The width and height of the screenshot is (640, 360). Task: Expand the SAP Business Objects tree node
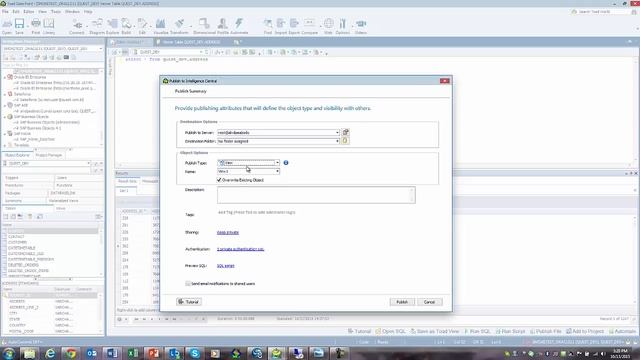[5, 117]
